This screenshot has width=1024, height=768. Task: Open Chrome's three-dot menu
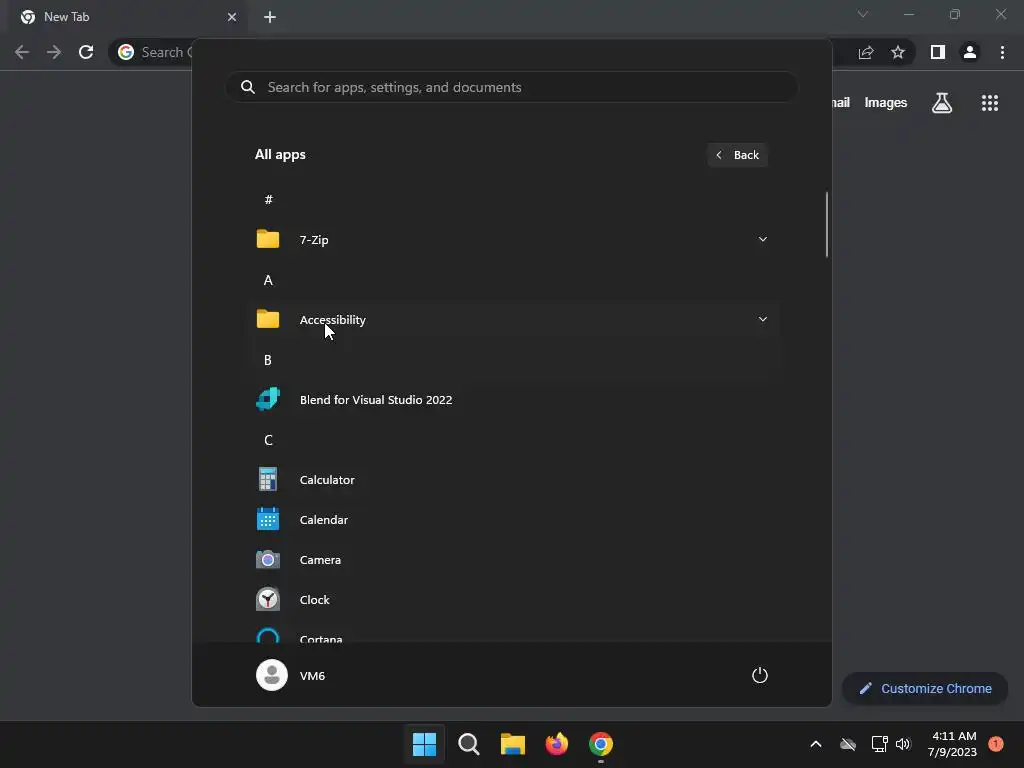[1002, 52]
